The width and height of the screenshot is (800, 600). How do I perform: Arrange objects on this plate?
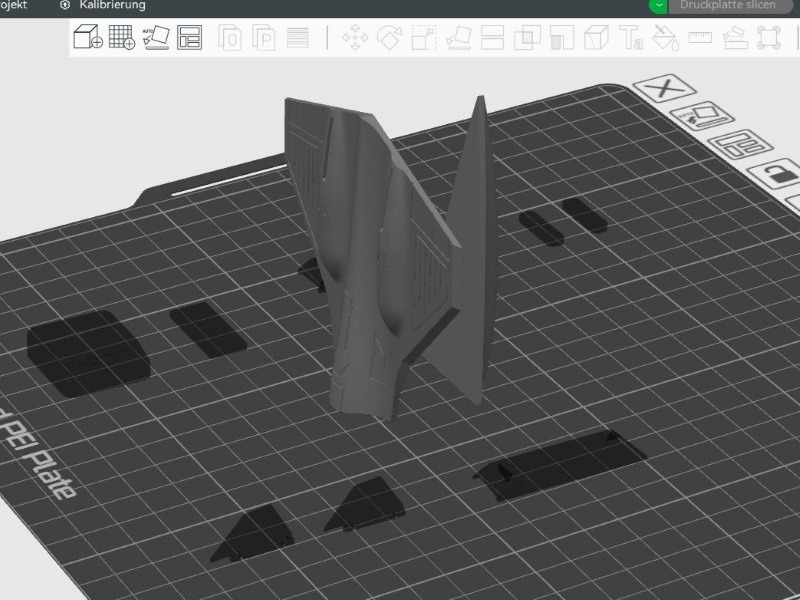(740, 144)
